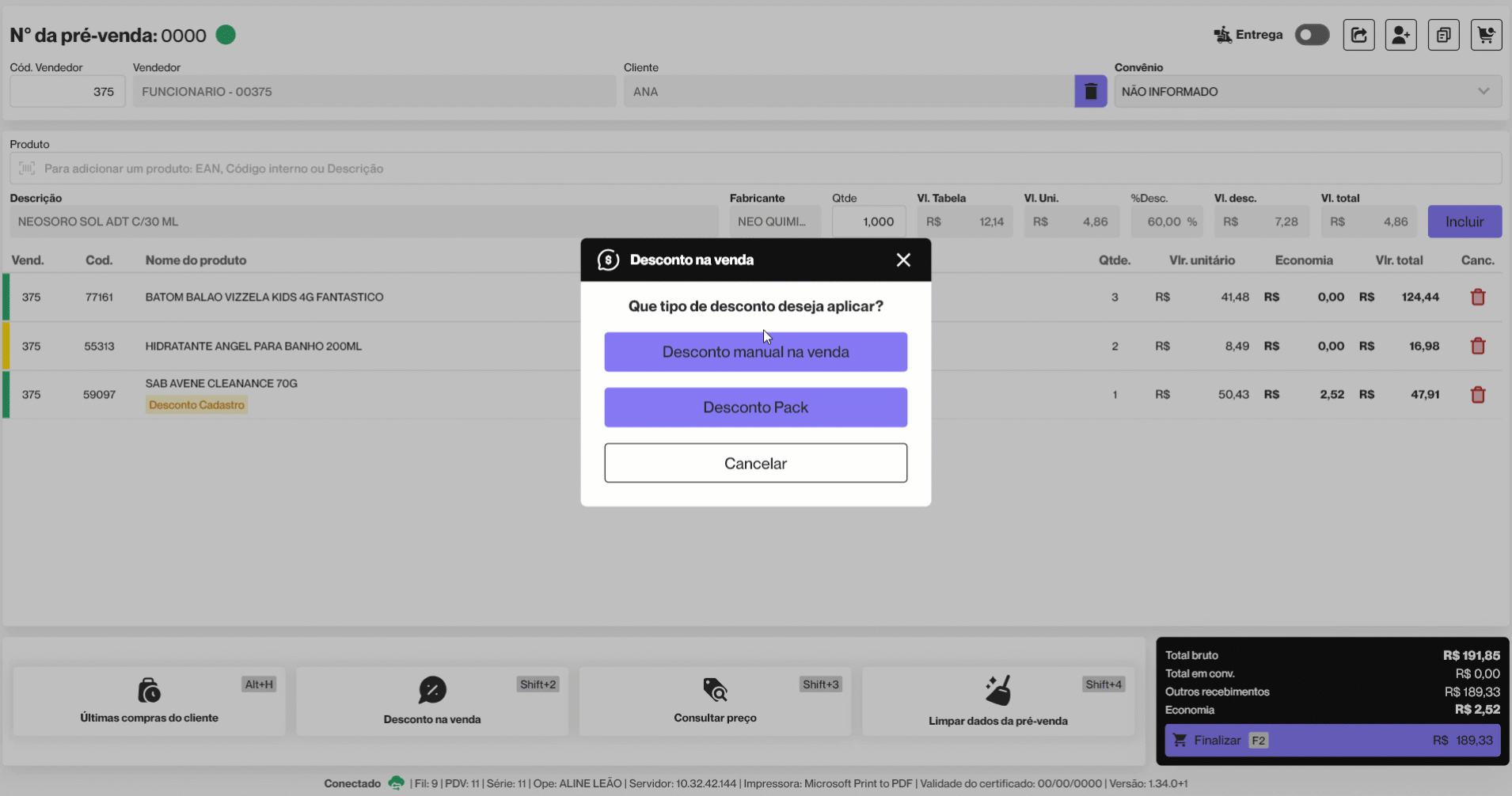Toggle the Entrega delivery switch
Screen dimensions: 1512x796
1312,35
